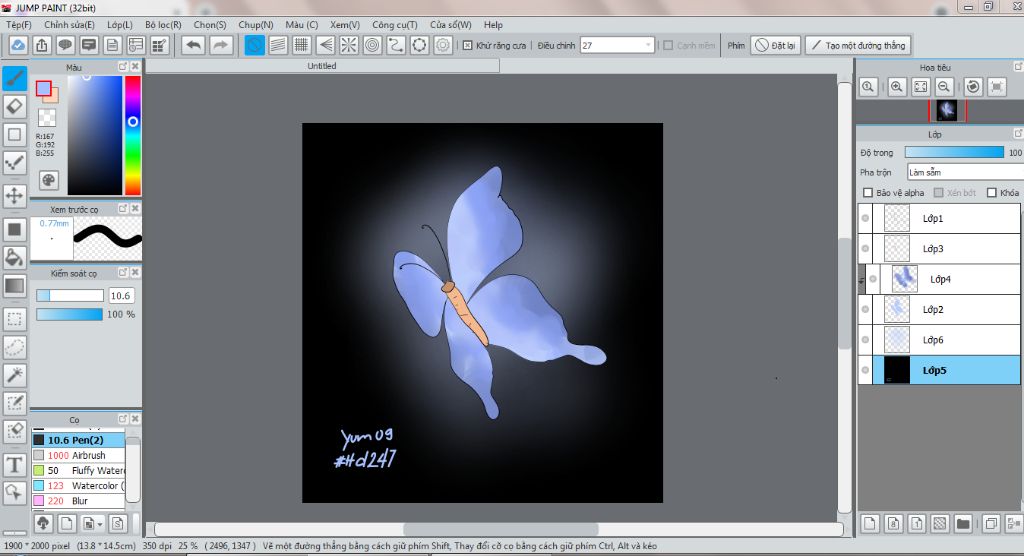
Task: Enable concentric circle snap guide
Action: (x=372, y=45)
